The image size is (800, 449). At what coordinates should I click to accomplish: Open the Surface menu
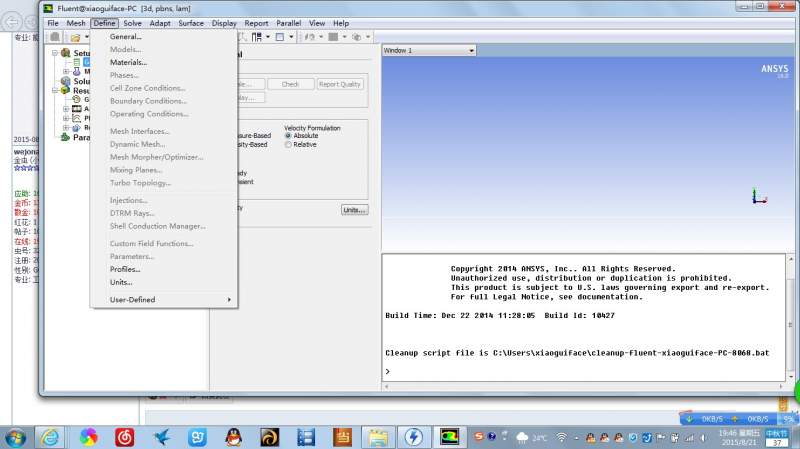click(191, 23)
